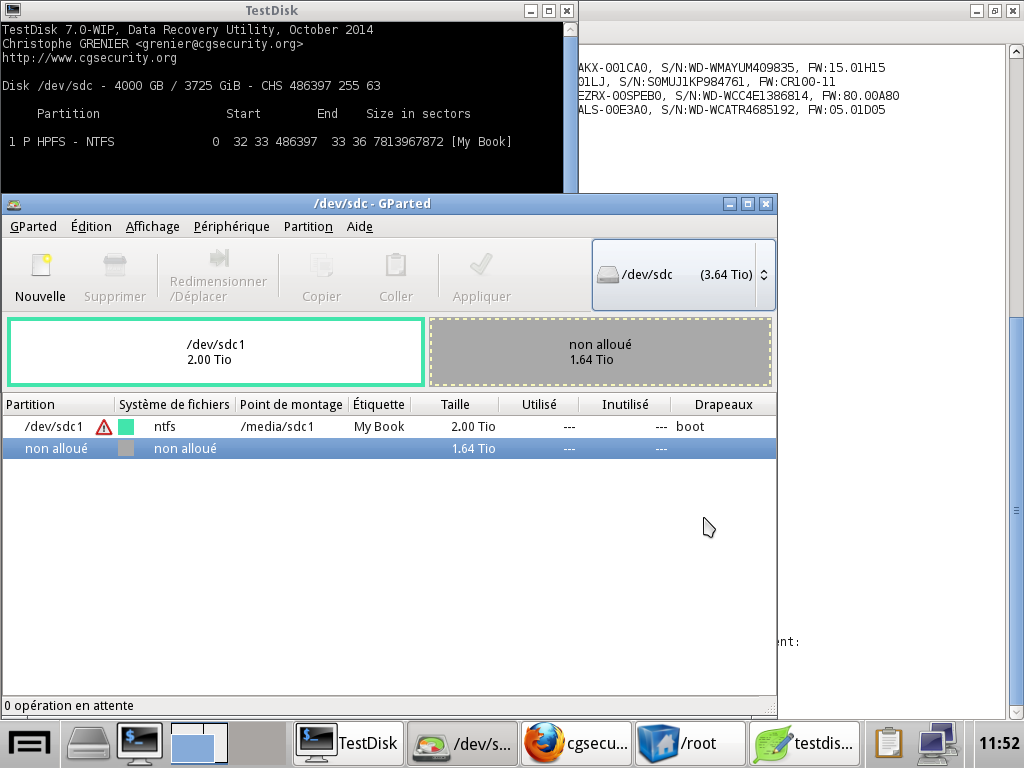1024x768 pixels.
Task: Click the NTFS partition line in TestDisk
Action: tap(260, 142)
